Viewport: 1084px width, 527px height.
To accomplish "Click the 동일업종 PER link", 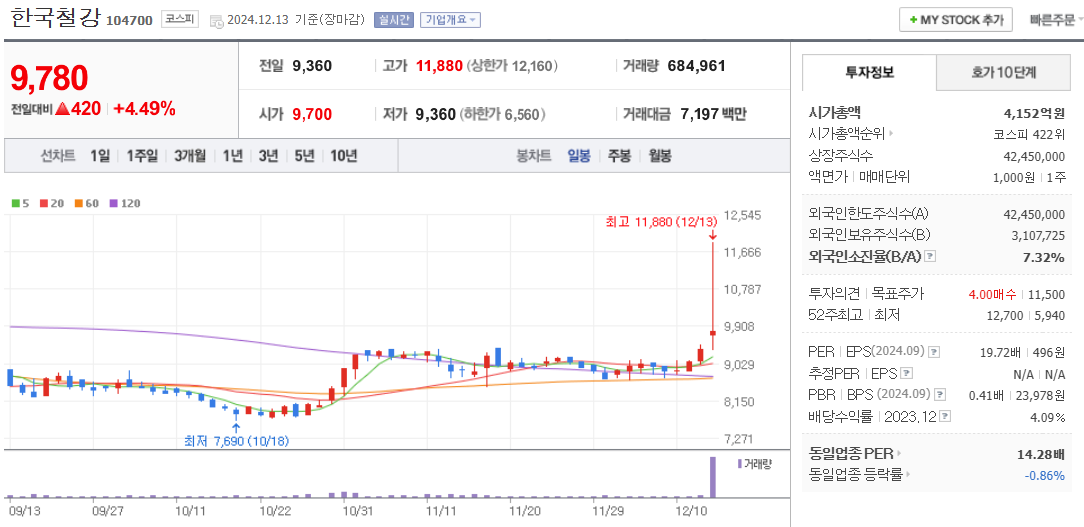I will tap(850, 454).
